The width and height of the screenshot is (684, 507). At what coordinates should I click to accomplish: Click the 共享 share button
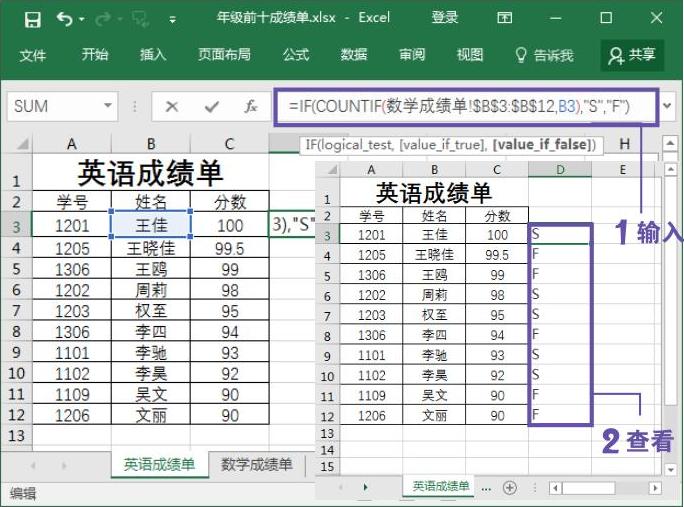click(x=632, y=55)
